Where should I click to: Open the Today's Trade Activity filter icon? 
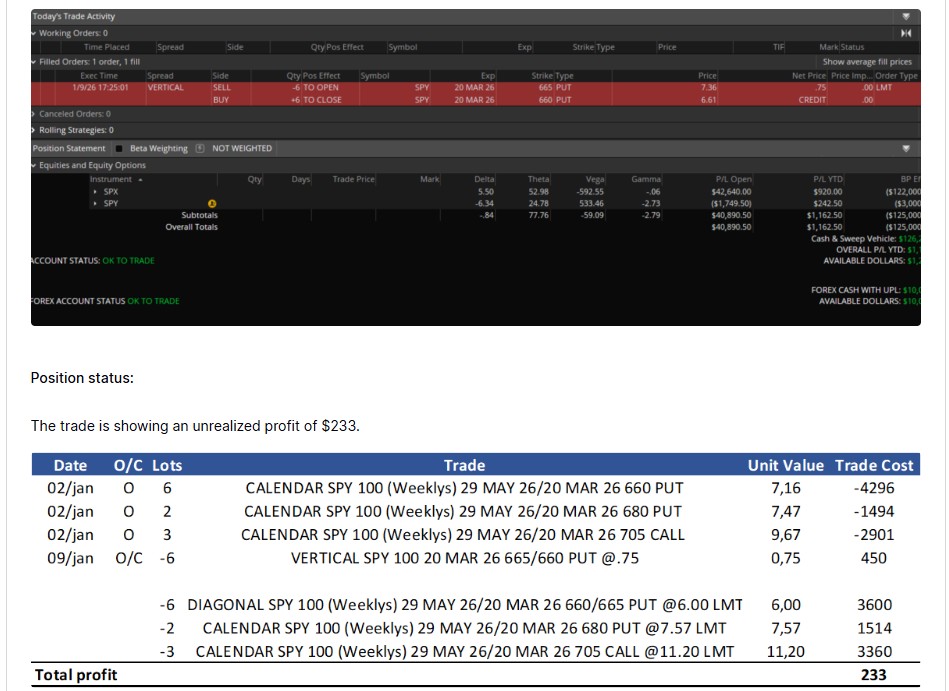point(906,15)
